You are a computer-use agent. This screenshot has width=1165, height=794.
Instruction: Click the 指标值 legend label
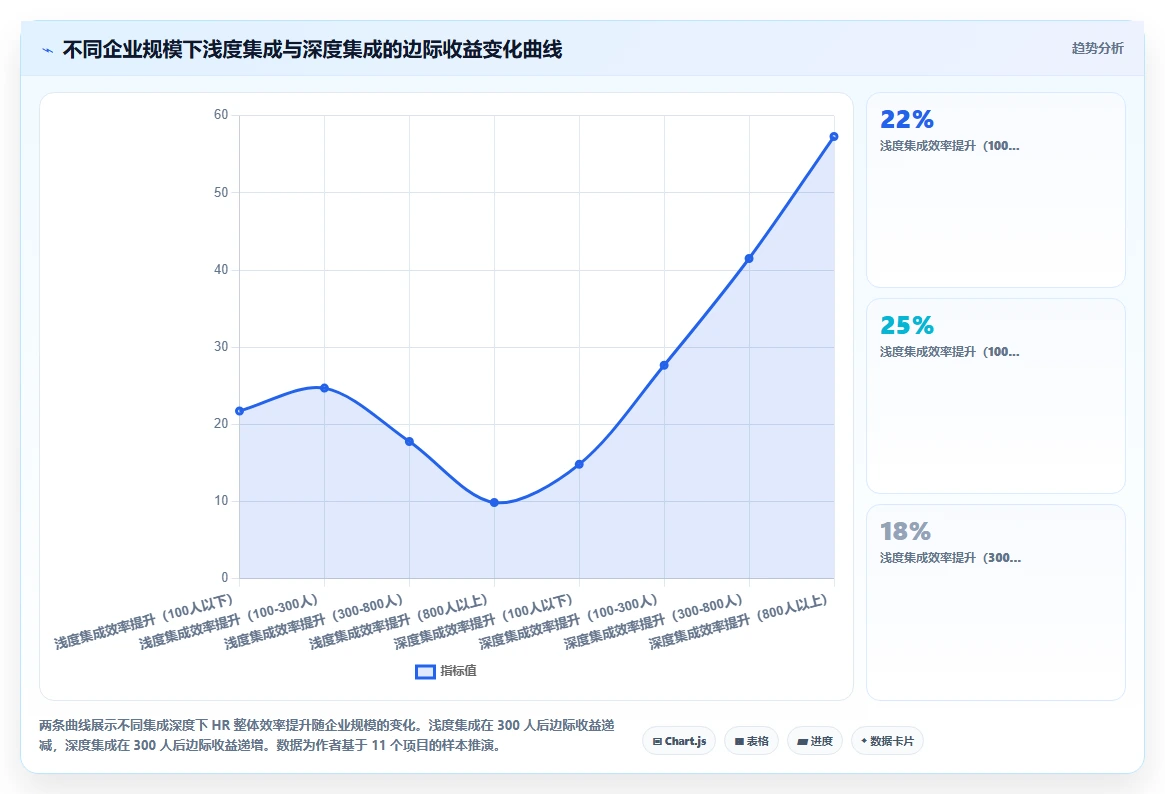click(x=458, y=671)
